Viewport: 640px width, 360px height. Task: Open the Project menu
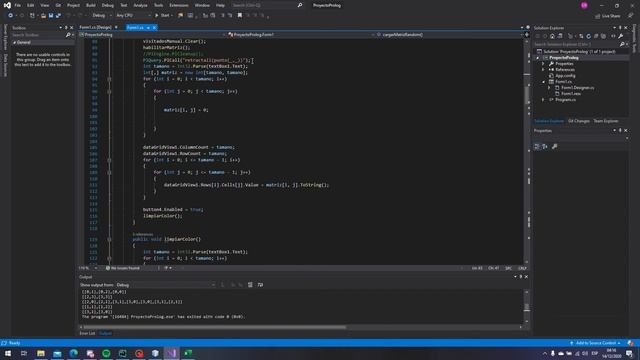[x=73, y=5]
